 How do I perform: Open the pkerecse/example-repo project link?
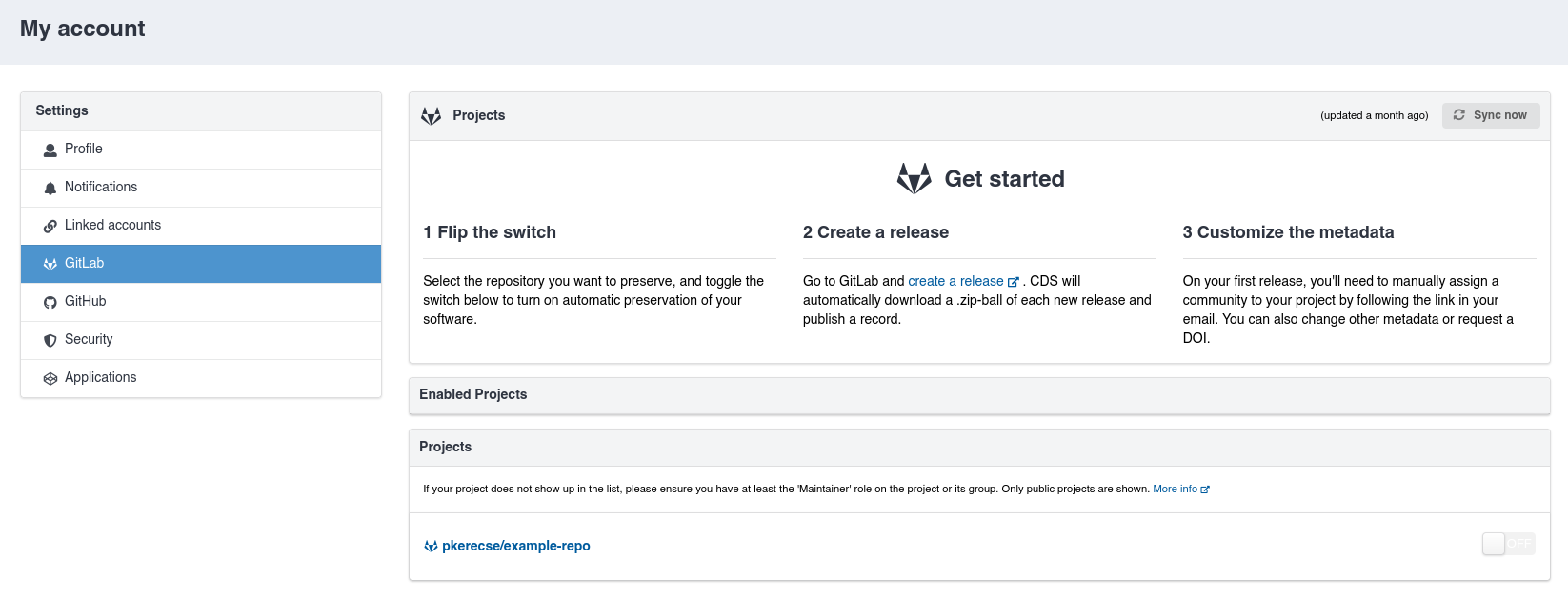516,546
